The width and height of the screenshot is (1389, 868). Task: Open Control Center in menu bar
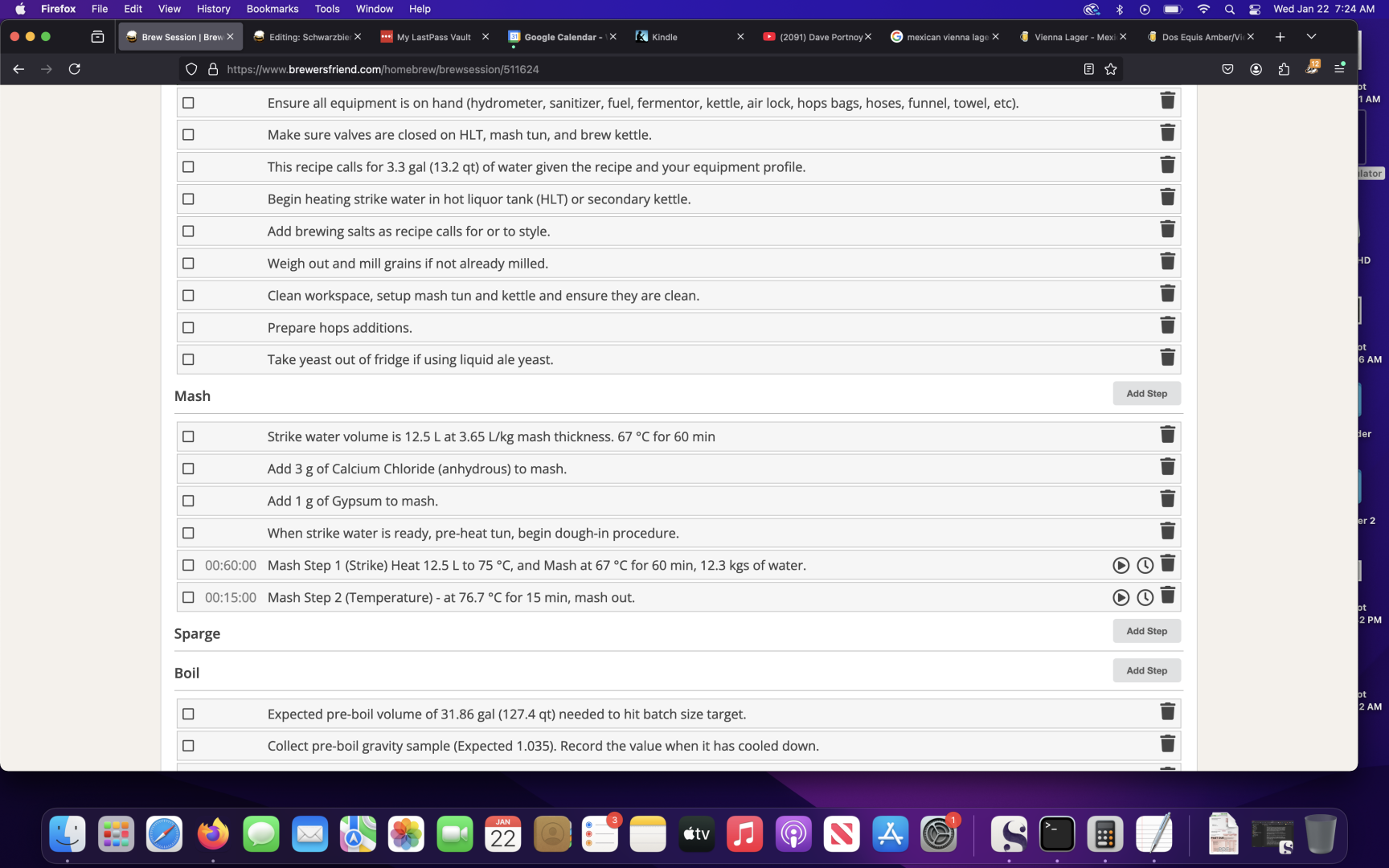tap(1255, 9)
